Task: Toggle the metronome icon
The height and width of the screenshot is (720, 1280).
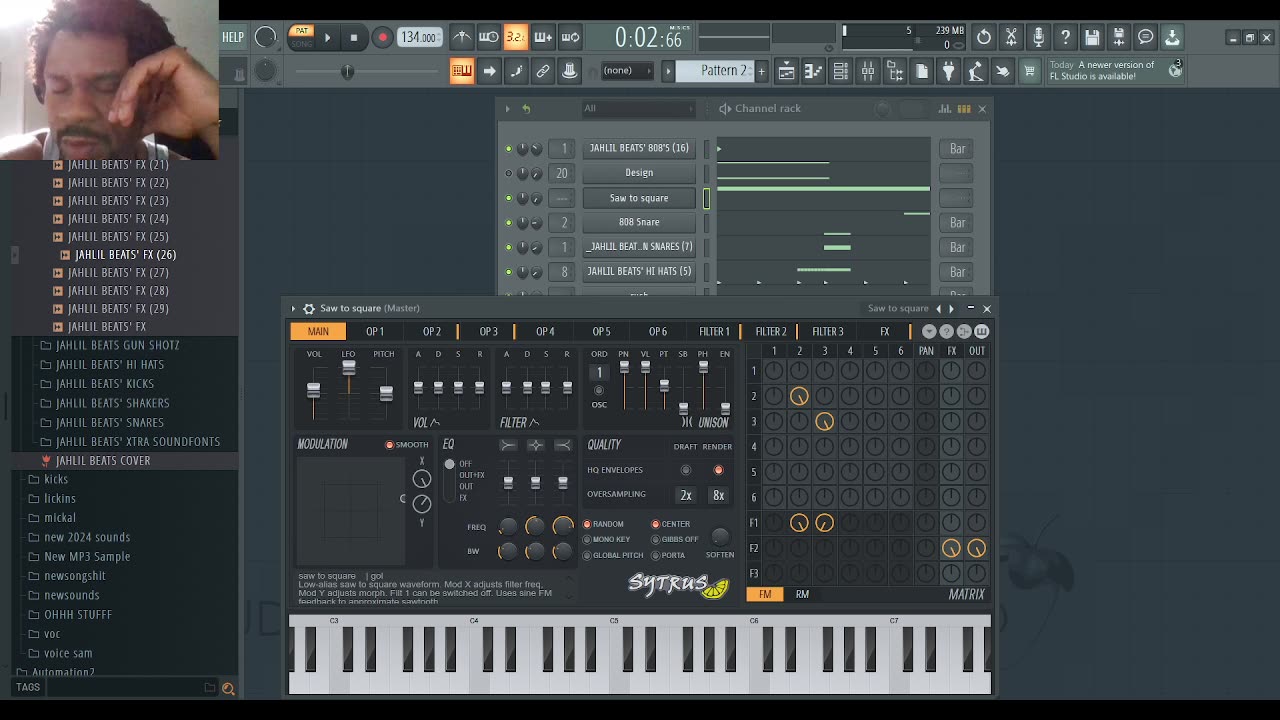Action: [x=461, y=38]
